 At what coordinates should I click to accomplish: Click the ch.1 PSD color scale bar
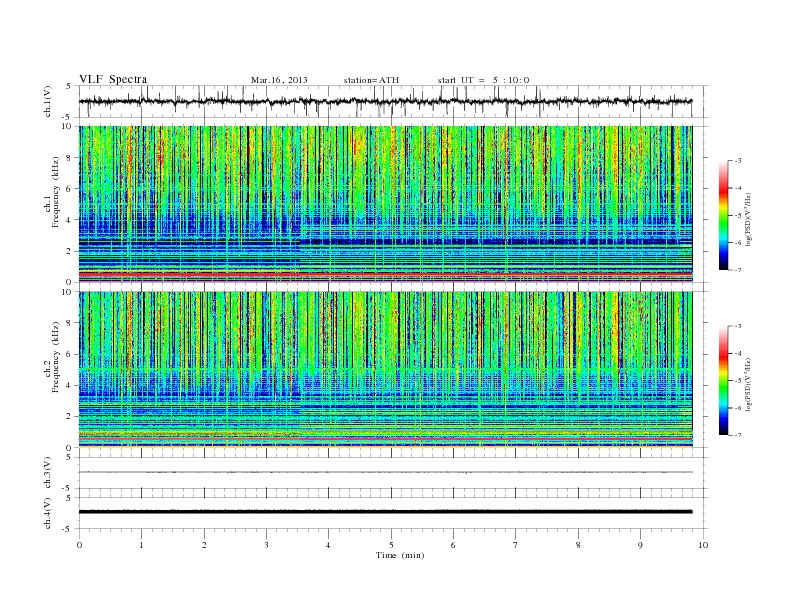coord(723,215)
